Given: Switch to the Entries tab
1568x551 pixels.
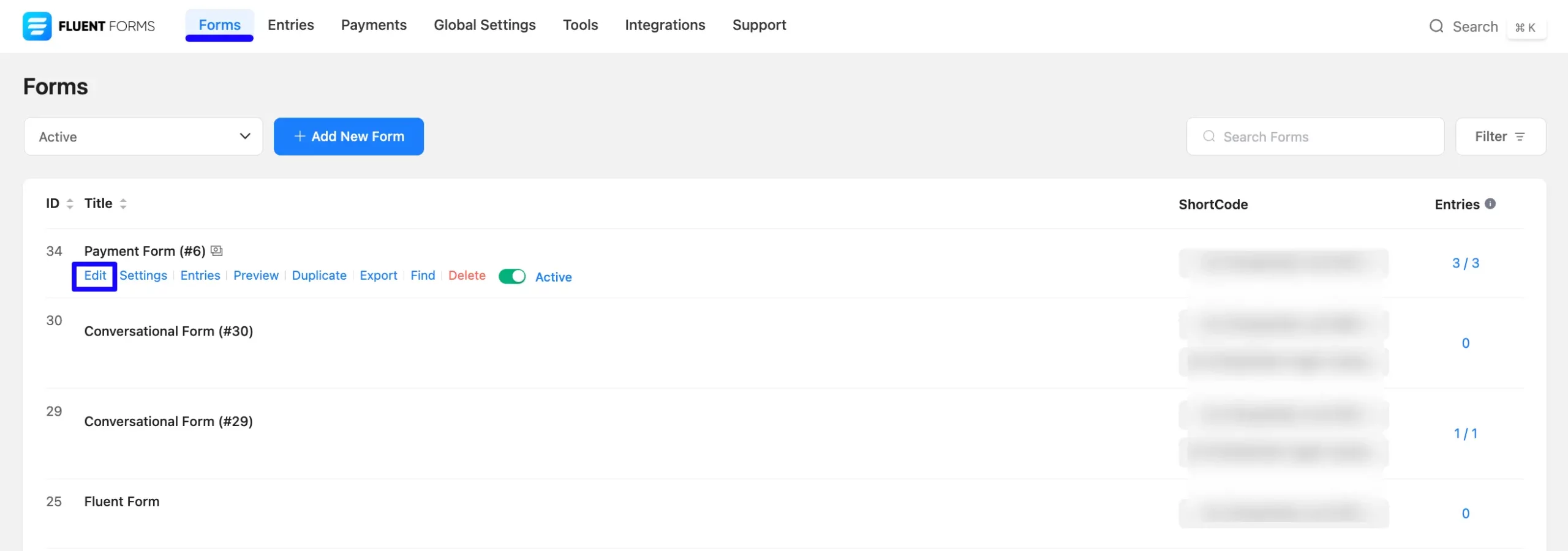Looking at the screenshot, I should pyautogui.click(x=290, y=25).
